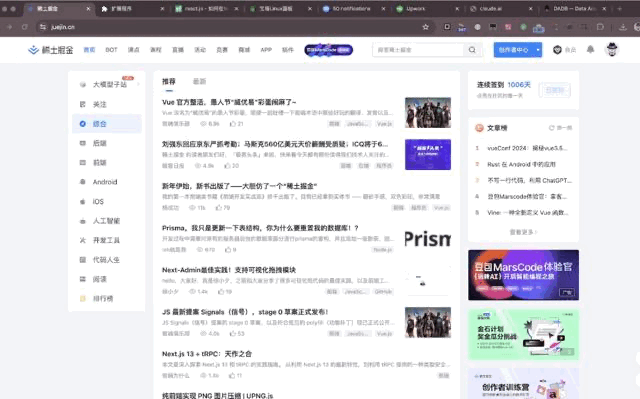Image resolution: width=640 pixels, height=399 pixels.
Task: Click the icon beside 前端 in sidebar
Action: click(82, 162)
